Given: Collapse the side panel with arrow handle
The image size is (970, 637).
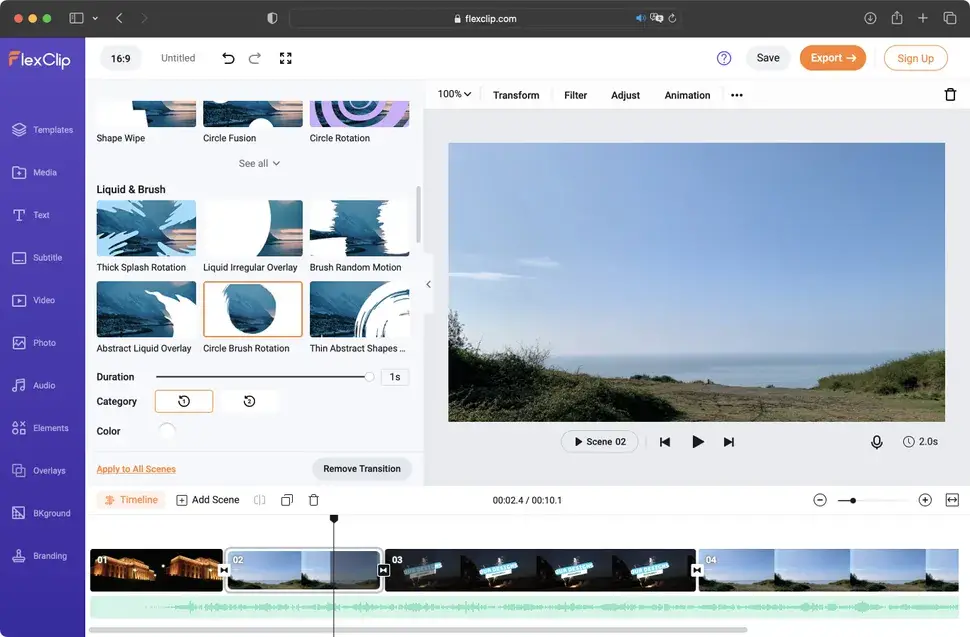Looking at the screenshot, I should [x=428, y=285].
